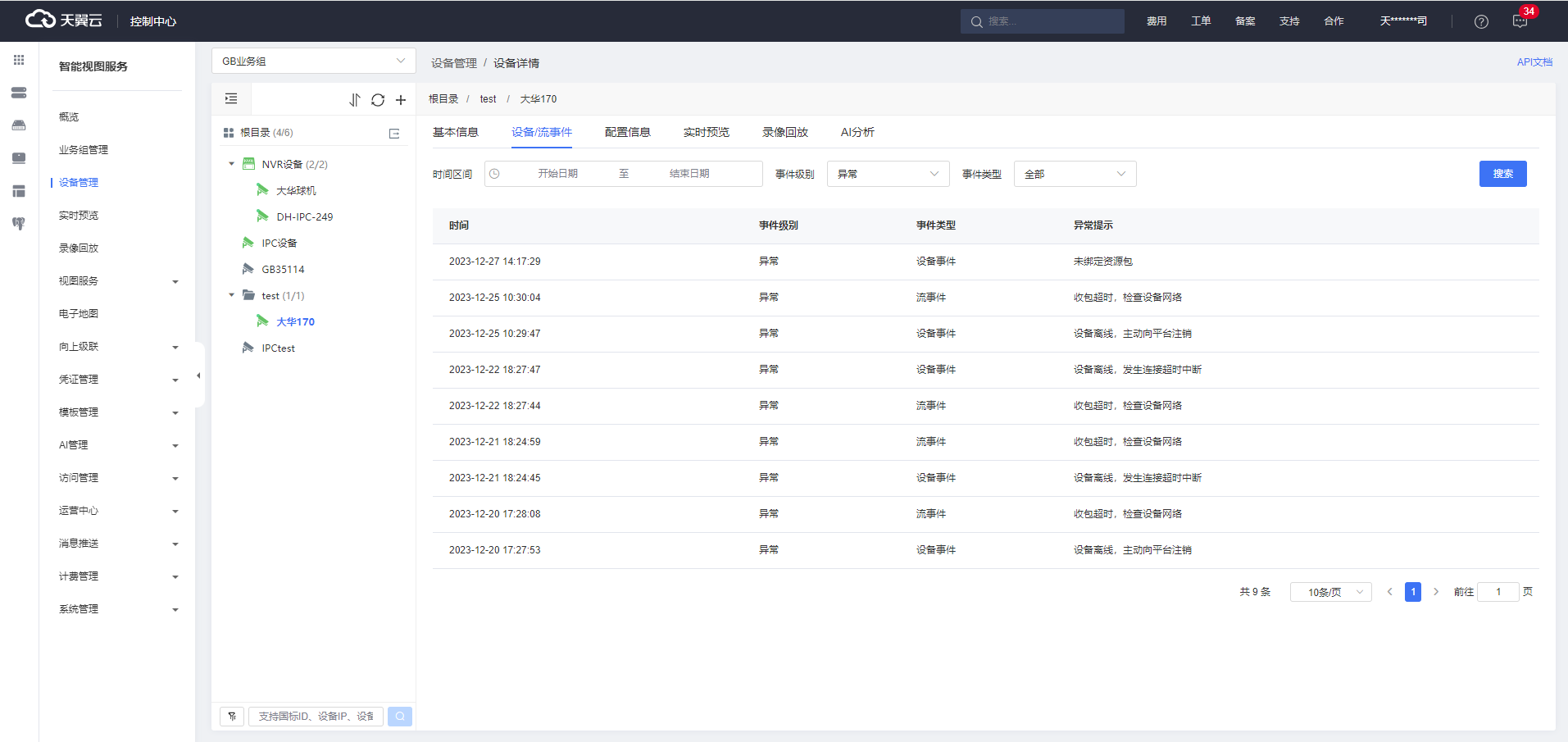1568x742 pixels.
Task: Switch to the 实时预览 tab
Action: [x=706, y=132]
